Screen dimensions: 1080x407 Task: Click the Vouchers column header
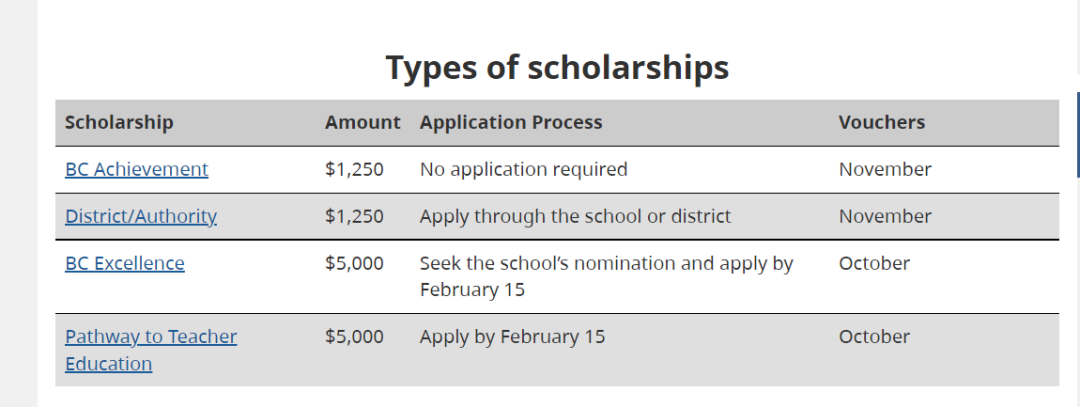[x=881, y=122]
